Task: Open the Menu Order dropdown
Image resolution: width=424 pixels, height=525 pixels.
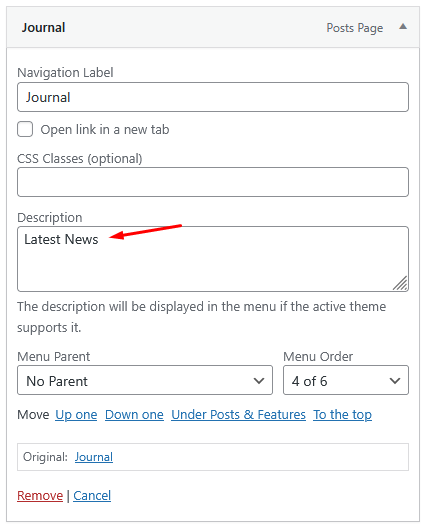Action: [346, 380]
